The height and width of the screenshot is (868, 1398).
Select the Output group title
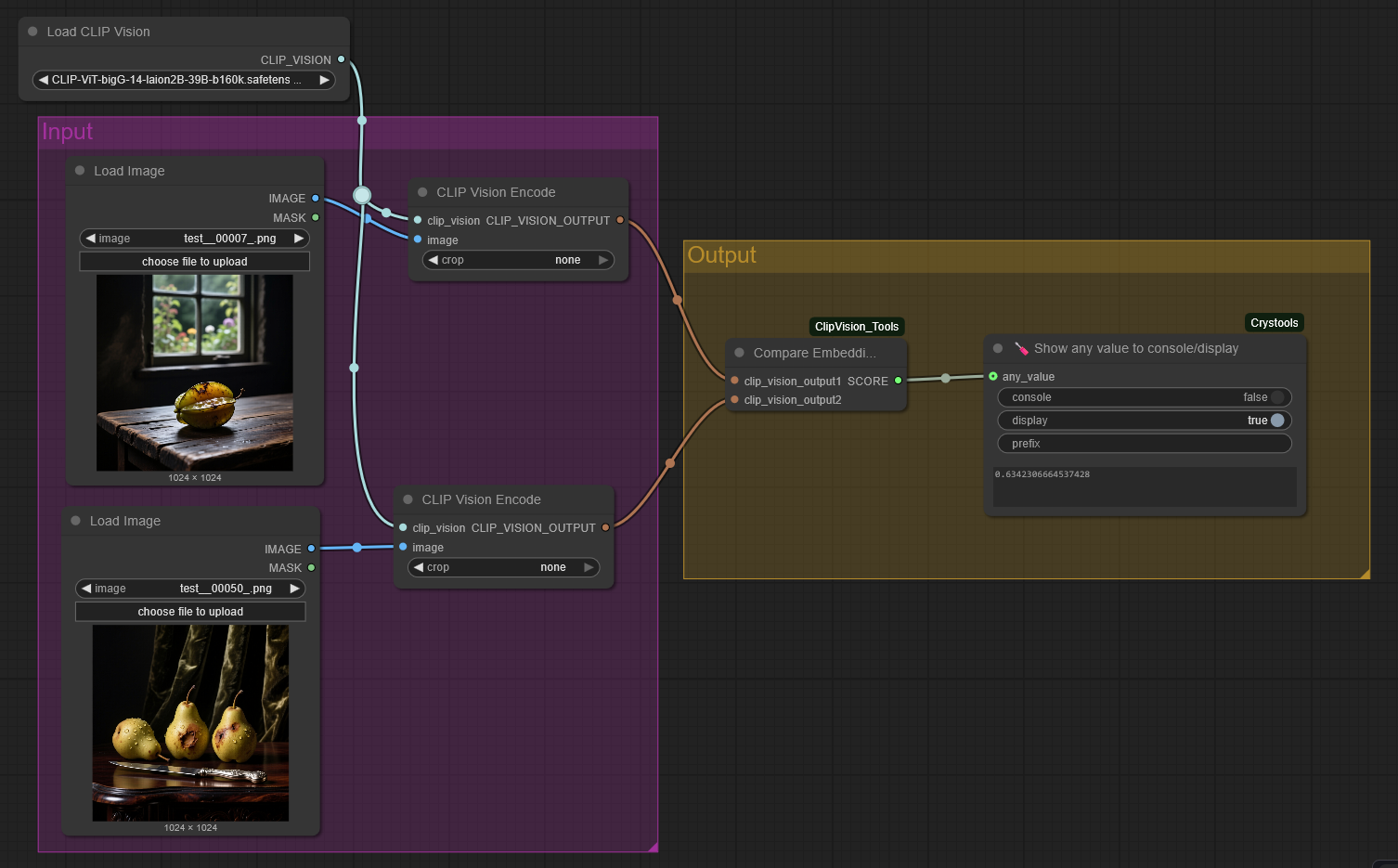click(721, 255)
